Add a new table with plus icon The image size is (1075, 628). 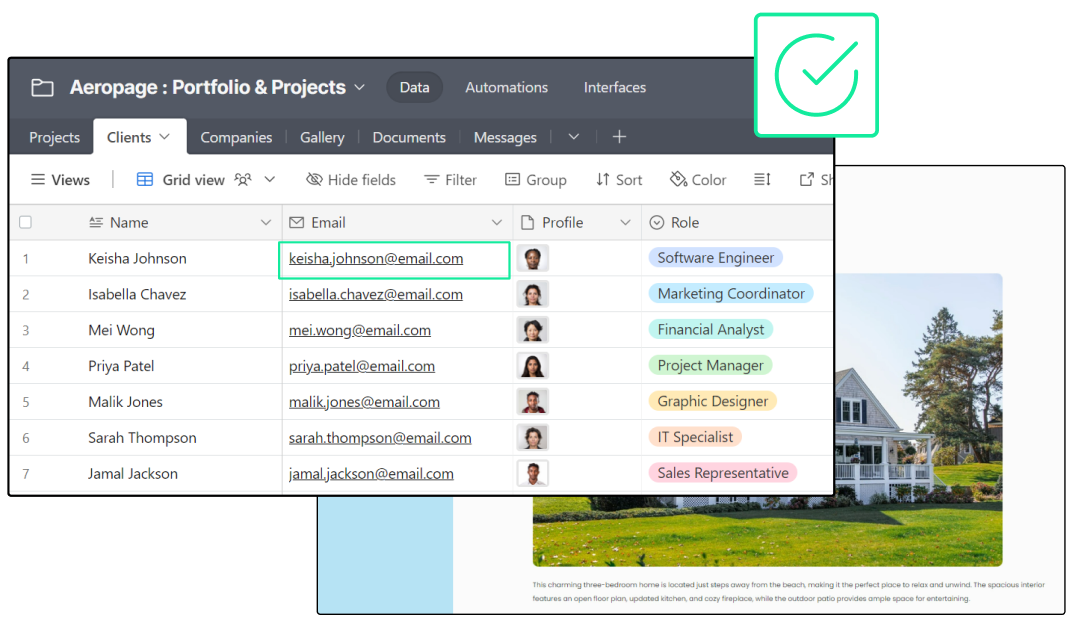click(619, 137)
